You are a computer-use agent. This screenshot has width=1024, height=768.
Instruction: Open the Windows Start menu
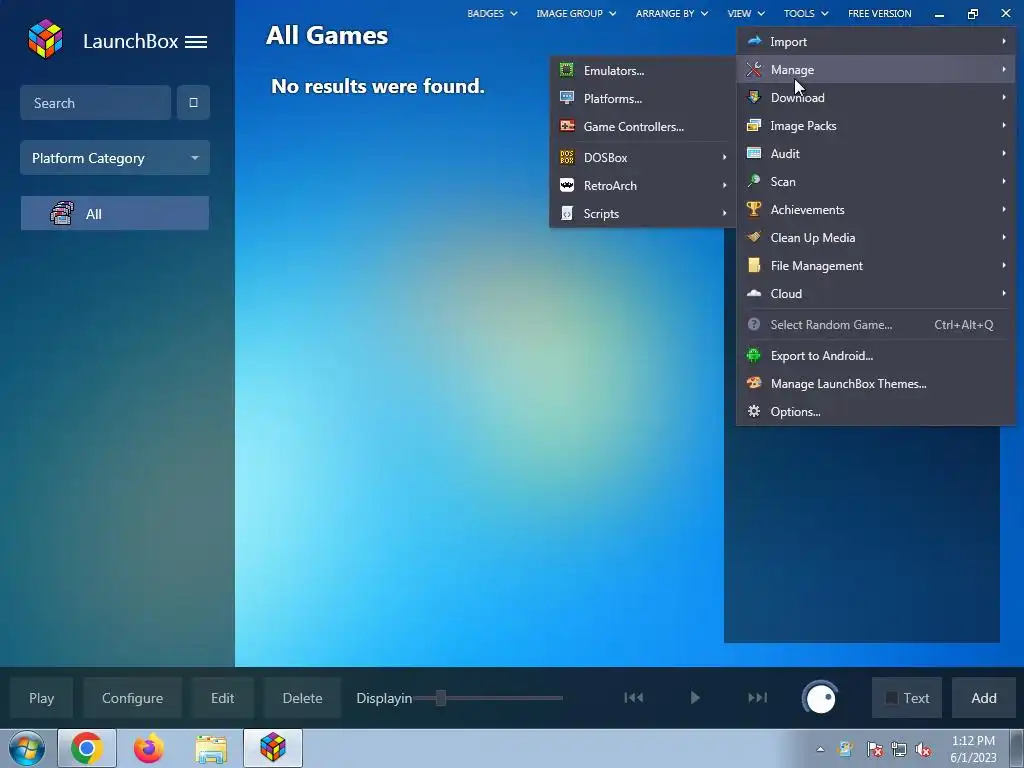tap(26, 748)
